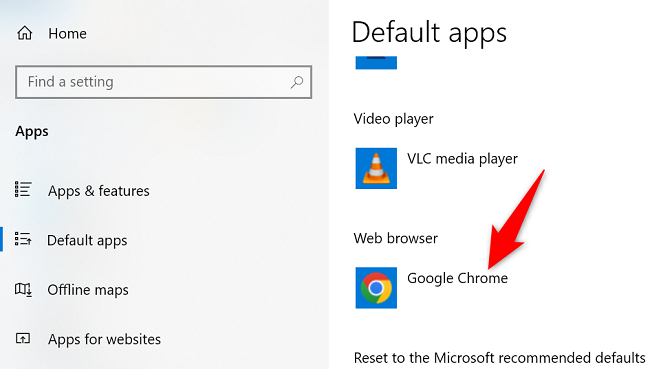This screenshot has height=369, width=650.
Task: Open Apps for websites section
Action: pos(104,339)
